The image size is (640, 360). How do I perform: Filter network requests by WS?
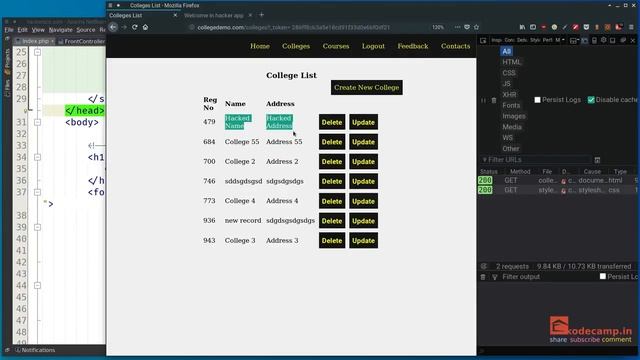coord(507,138)
